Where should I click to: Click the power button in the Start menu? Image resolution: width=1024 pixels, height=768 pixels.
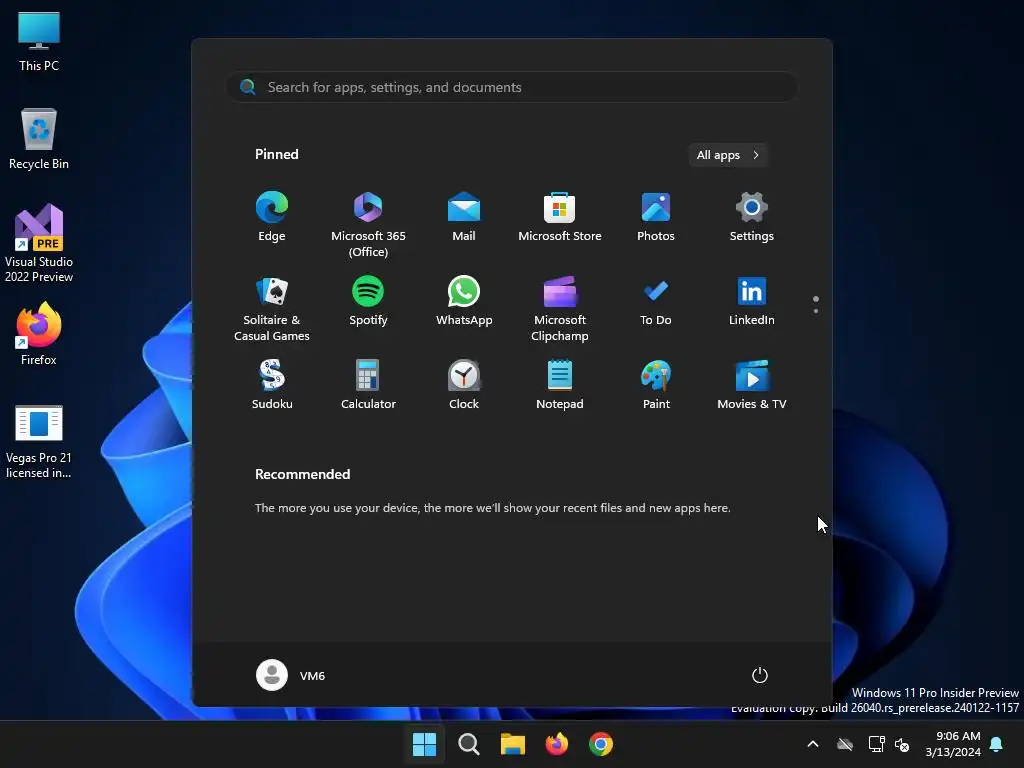tap(760, 675)
